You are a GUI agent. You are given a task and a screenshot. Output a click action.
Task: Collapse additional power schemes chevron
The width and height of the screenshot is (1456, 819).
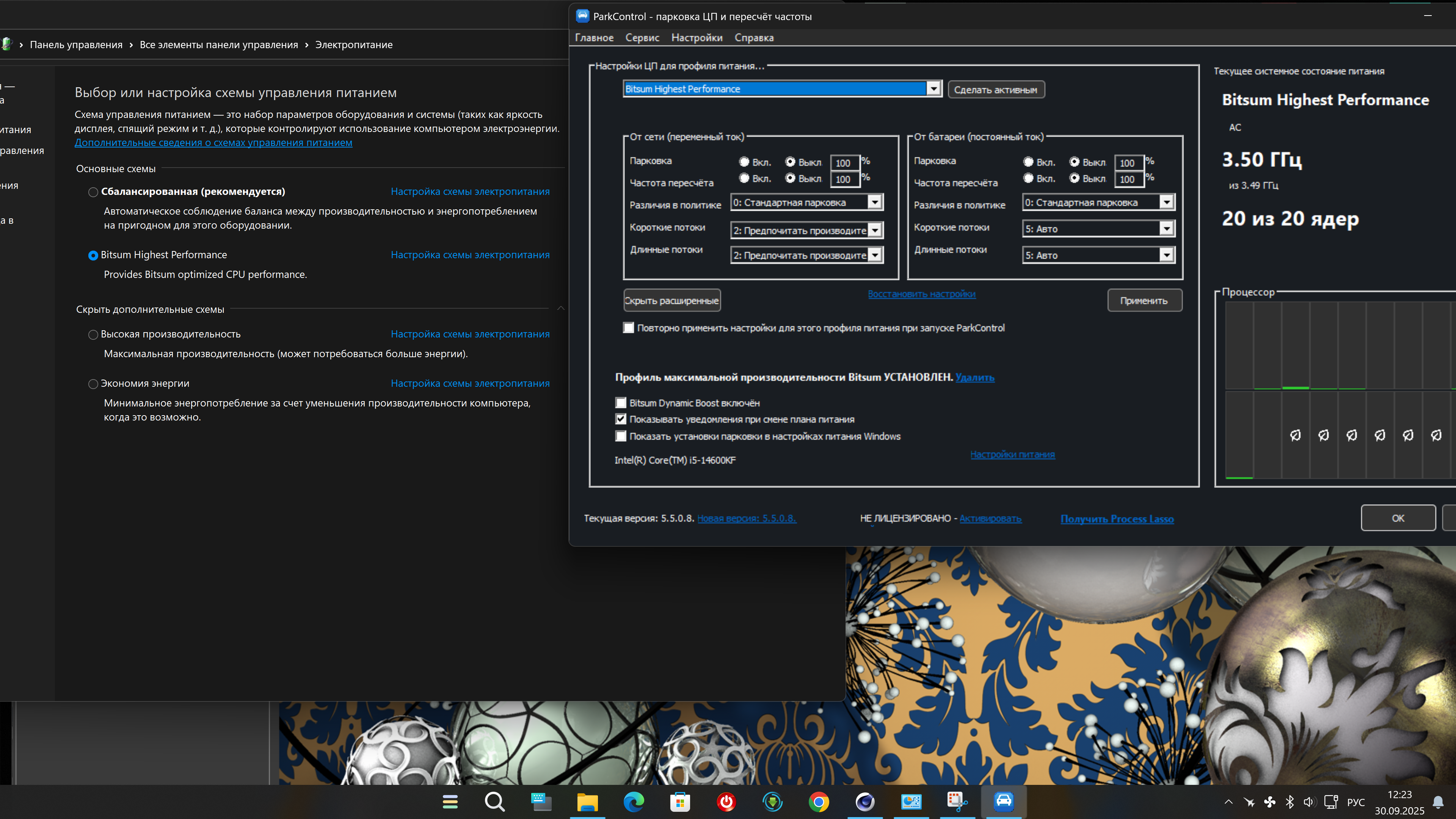[x=561, y=309]
